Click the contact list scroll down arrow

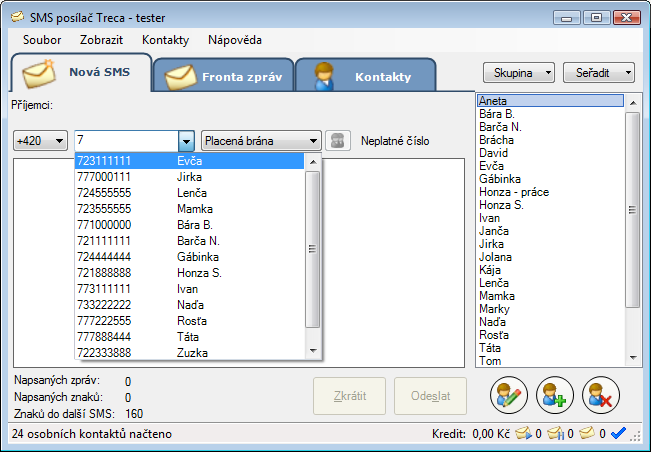(633, 357)
